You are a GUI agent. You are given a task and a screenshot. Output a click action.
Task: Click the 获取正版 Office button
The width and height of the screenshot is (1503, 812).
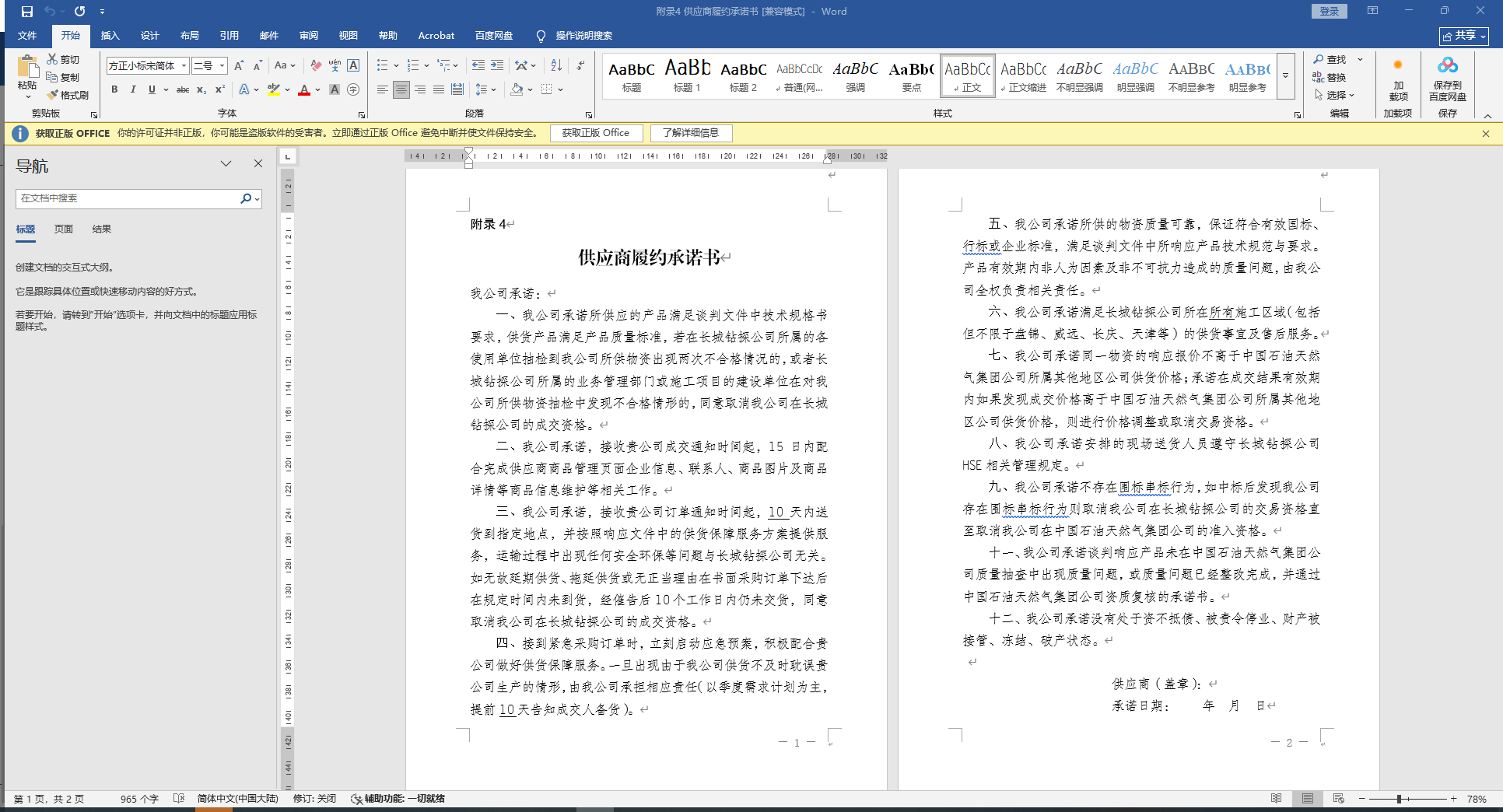click(596, 133)
